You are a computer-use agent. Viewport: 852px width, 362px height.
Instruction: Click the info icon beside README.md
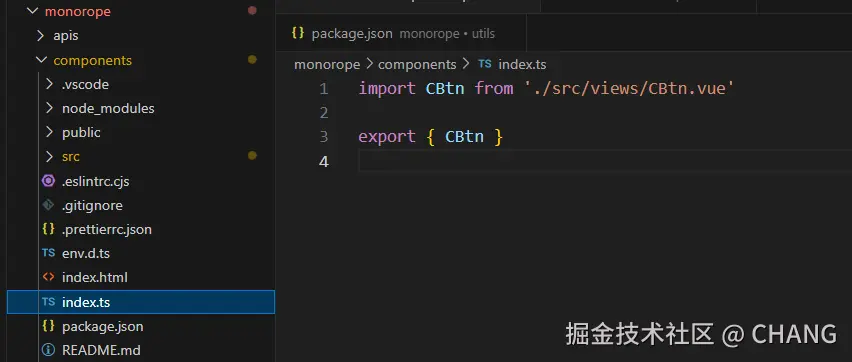(x=48, y=350)
